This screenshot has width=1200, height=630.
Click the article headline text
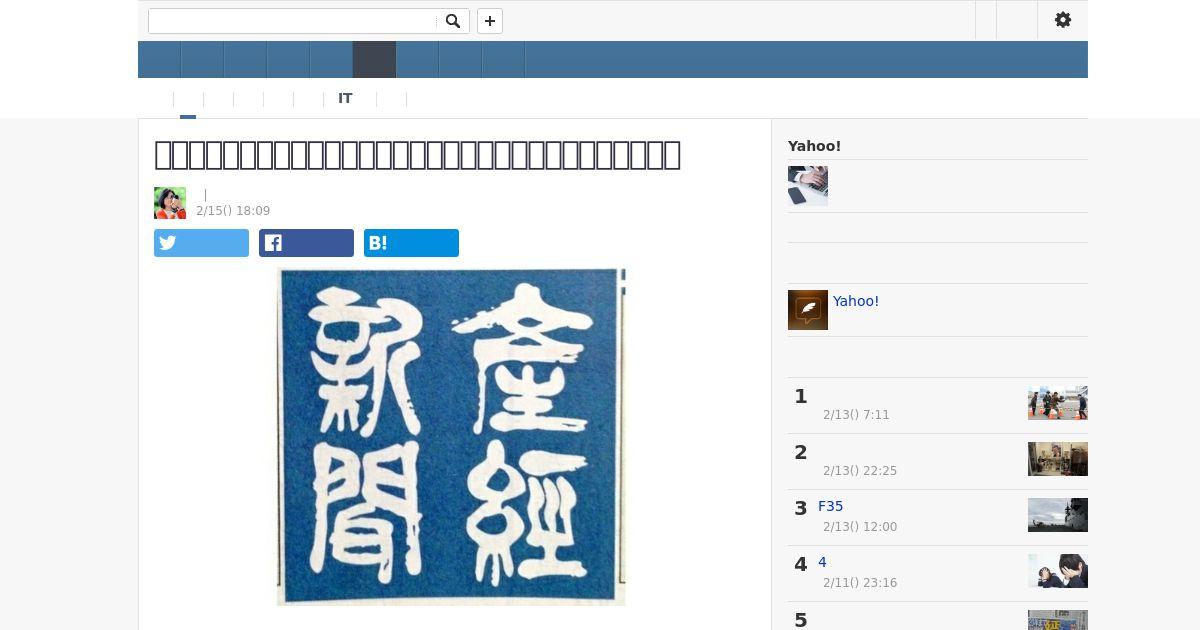(417, 154)
